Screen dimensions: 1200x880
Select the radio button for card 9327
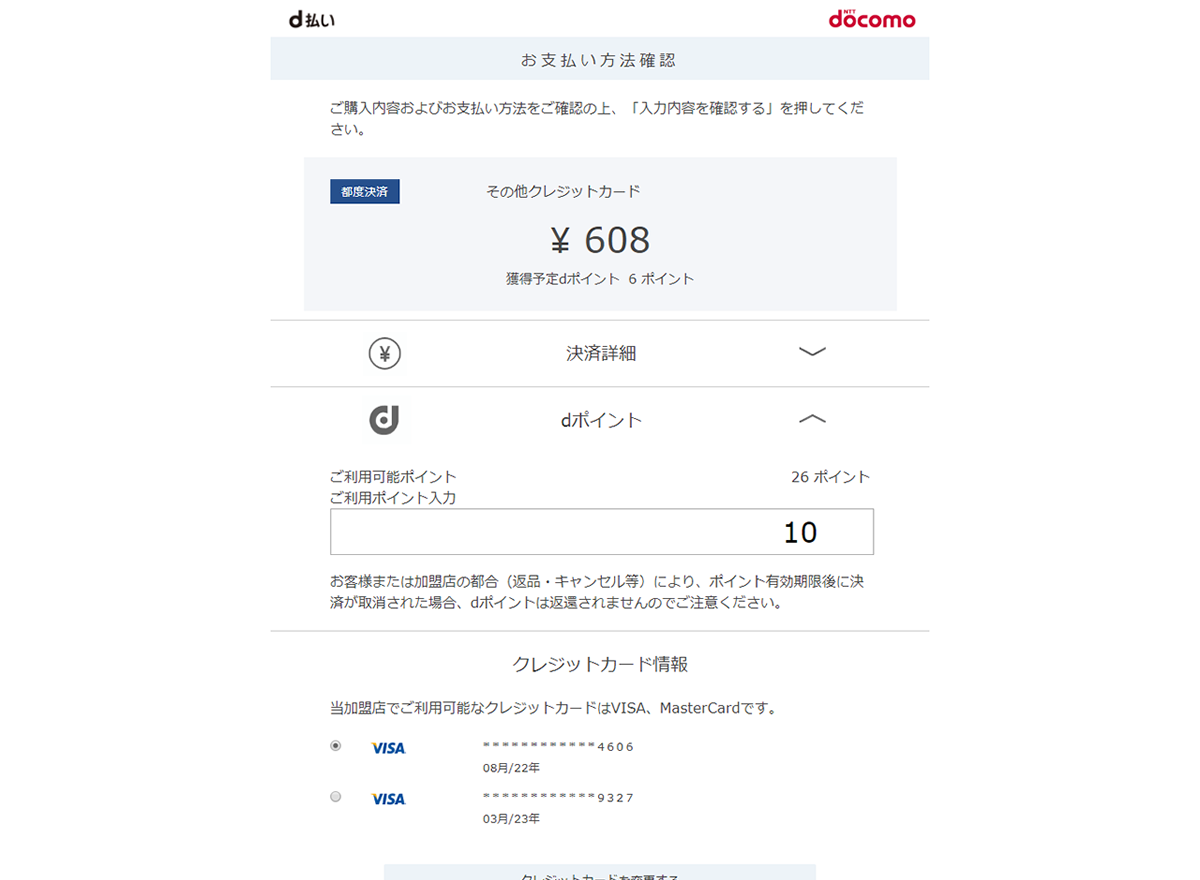(x=336, y=796)
